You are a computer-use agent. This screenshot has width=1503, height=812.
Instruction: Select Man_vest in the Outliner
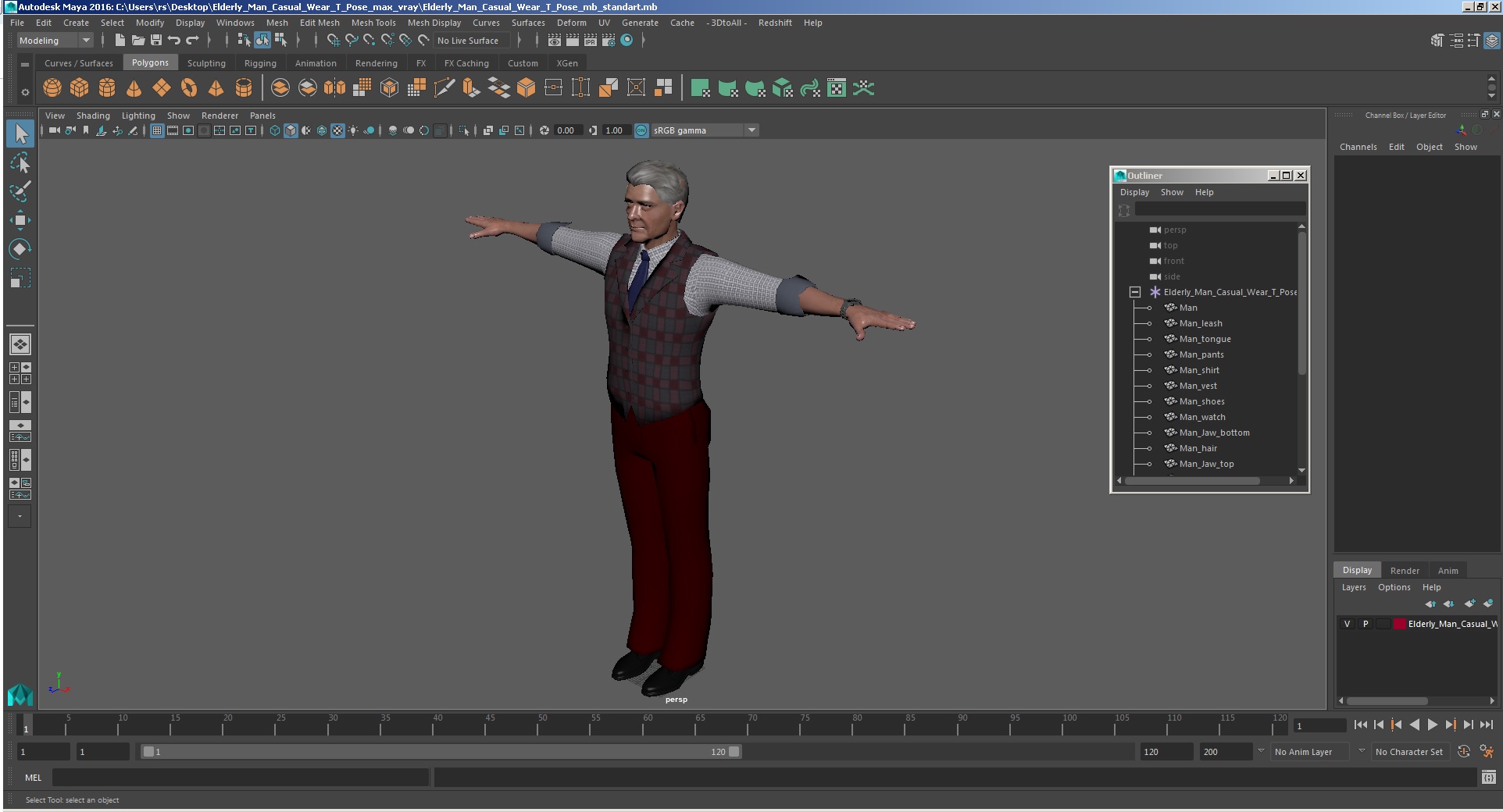coord(1198,386)
